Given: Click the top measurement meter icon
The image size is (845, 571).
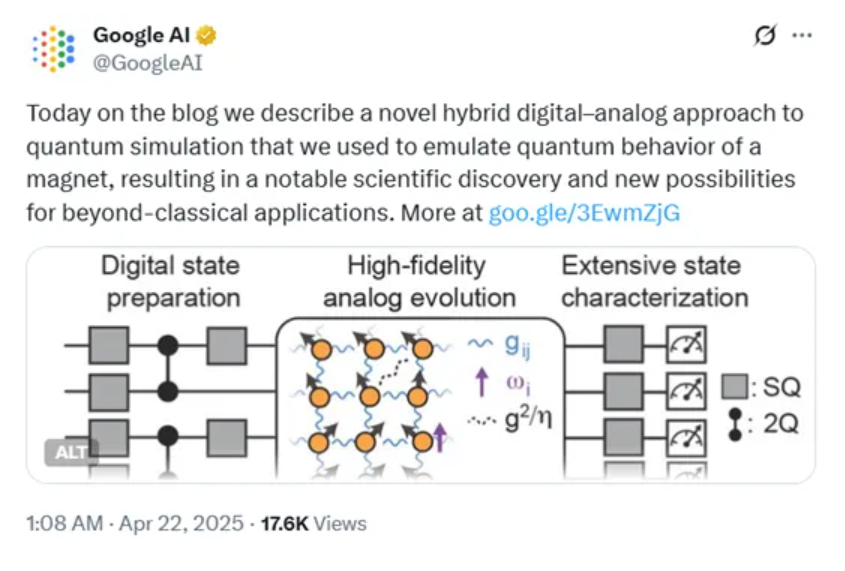Looking at the screenshot, I should click(x=686, y=346).
